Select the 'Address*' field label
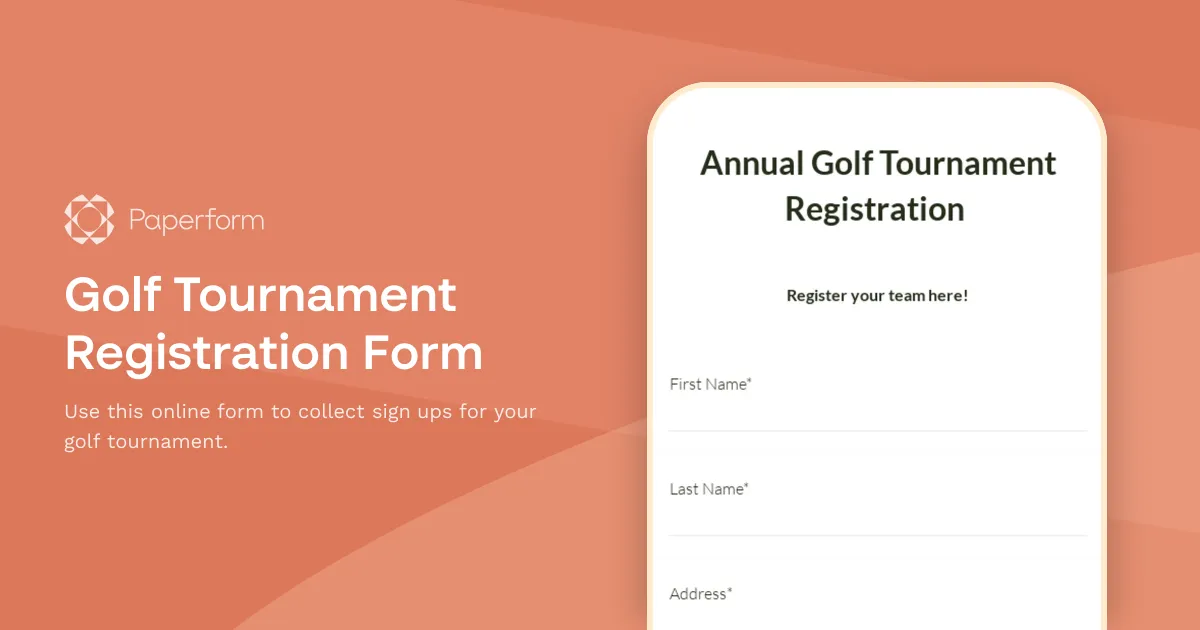The height and width of the screenshot is (630, 1200). pos(699,593)
